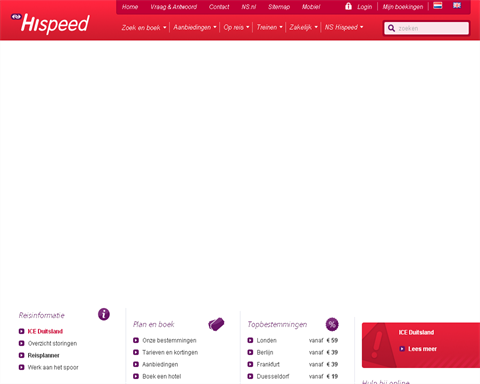
Task: Select Frankfurt destination link
Action: pos(268,364)
